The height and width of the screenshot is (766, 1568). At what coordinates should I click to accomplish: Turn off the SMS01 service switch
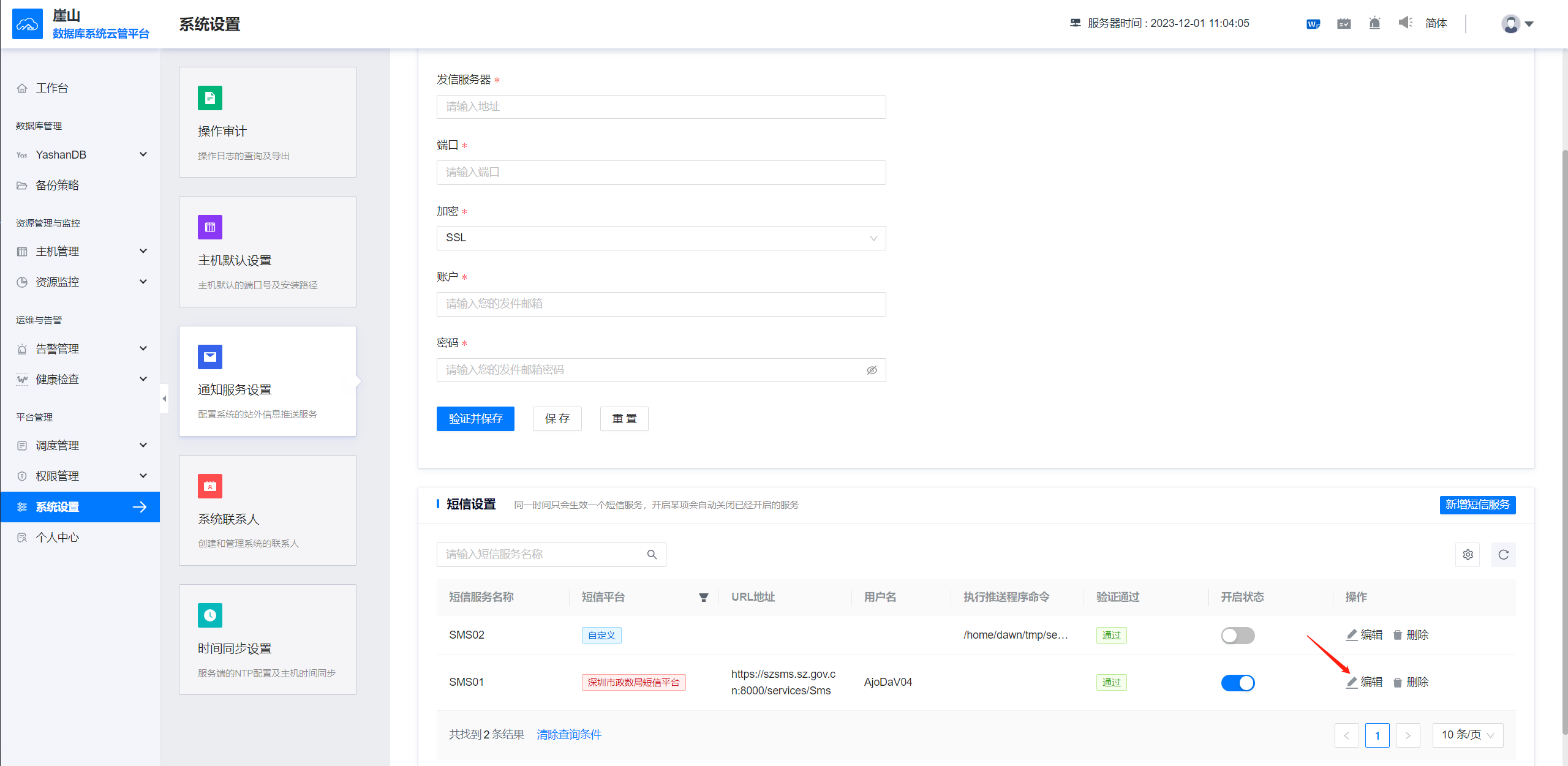tap(1237, 683)
